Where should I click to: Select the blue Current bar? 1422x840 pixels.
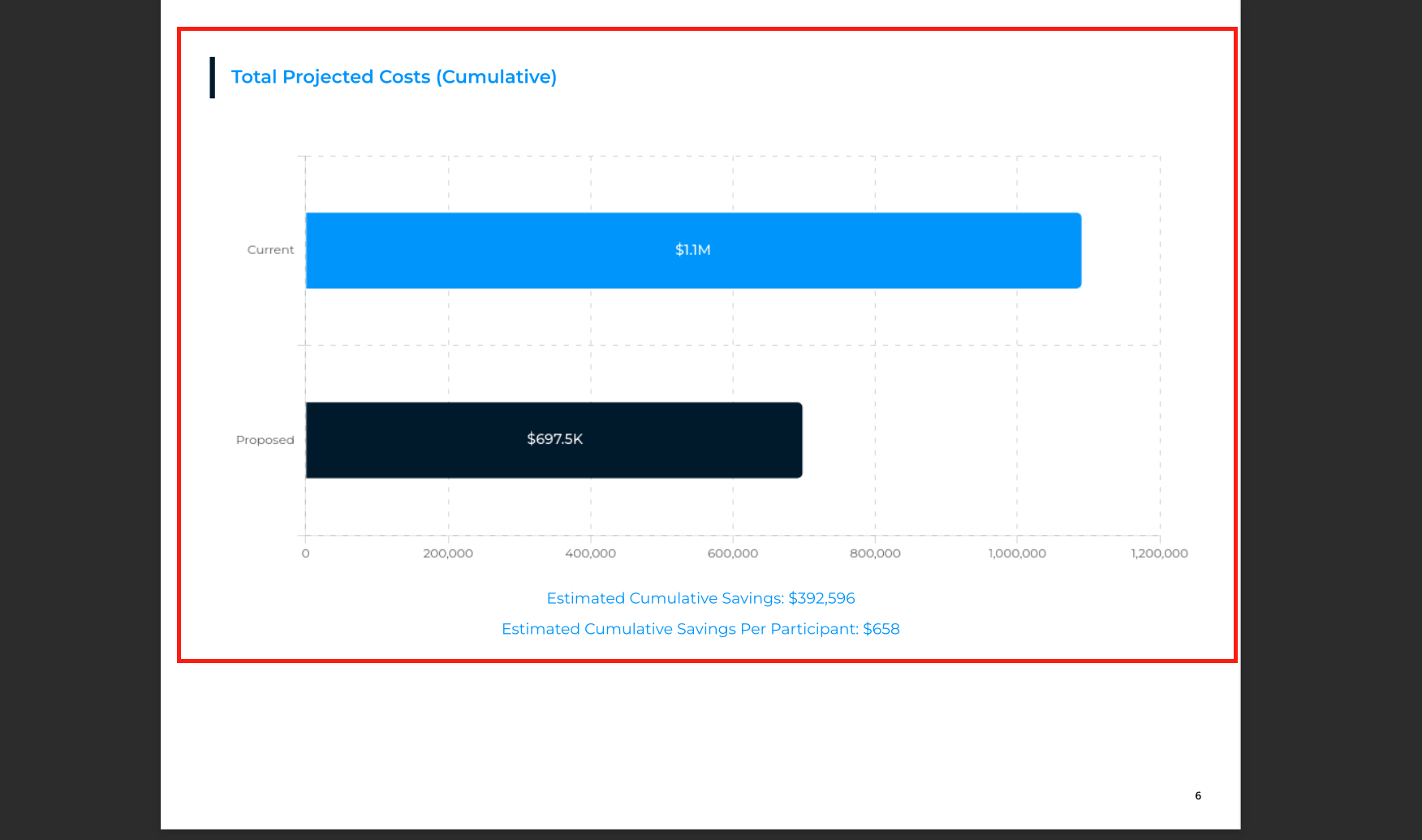coord(693,251)
